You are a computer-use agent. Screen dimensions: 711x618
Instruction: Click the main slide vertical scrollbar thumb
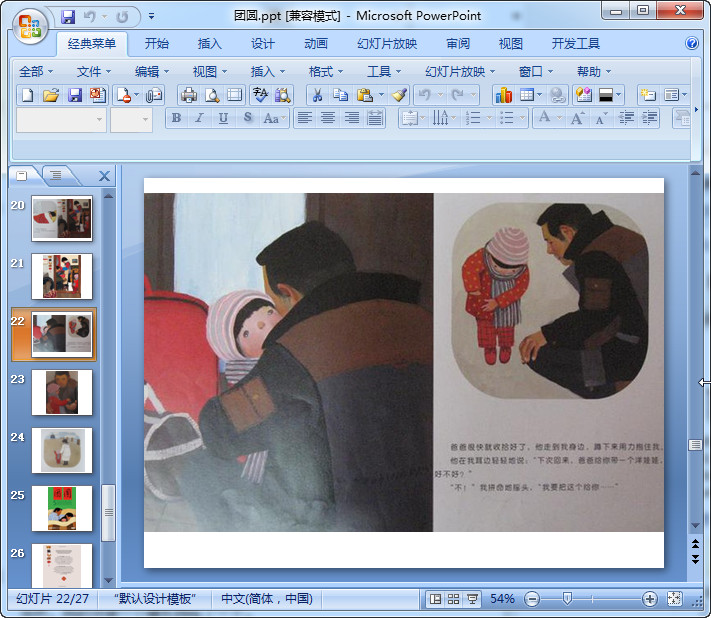point(695,445)
